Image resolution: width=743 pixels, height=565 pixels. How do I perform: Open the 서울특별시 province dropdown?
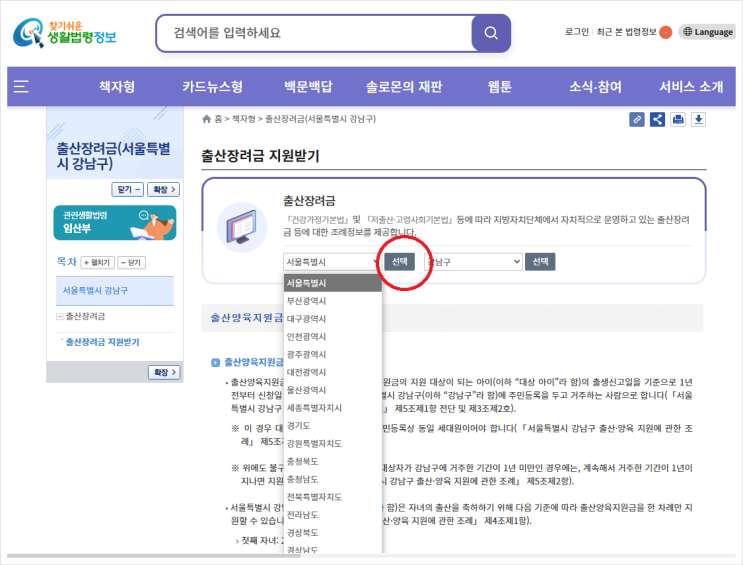(x=332, y=262)
